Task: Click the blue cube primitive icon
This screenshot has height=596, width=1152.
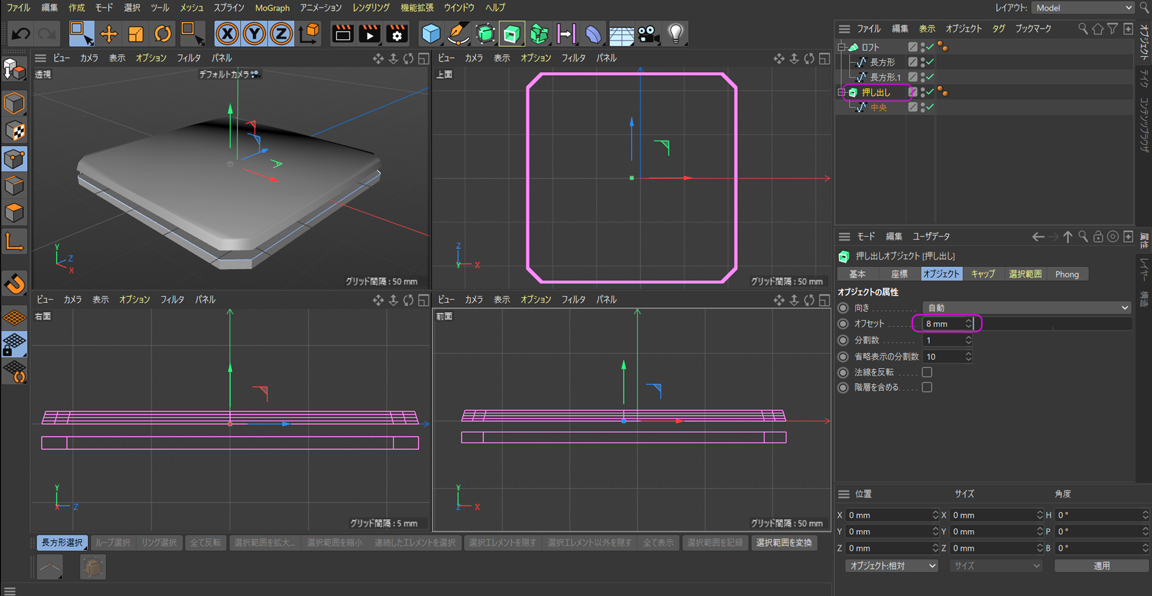Action: coord(431,34)
